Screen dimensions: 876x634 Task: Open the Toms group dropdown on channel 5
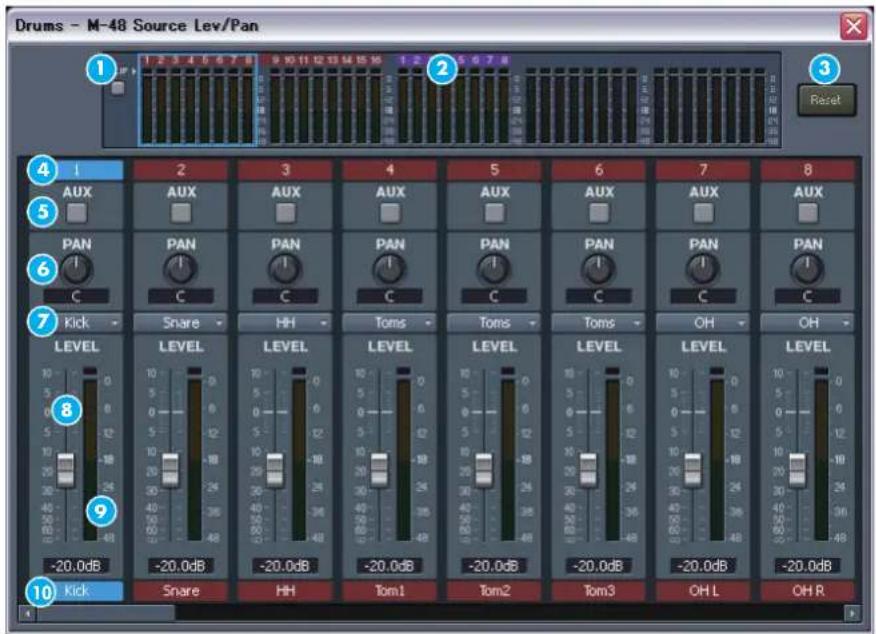coord(494,322)
